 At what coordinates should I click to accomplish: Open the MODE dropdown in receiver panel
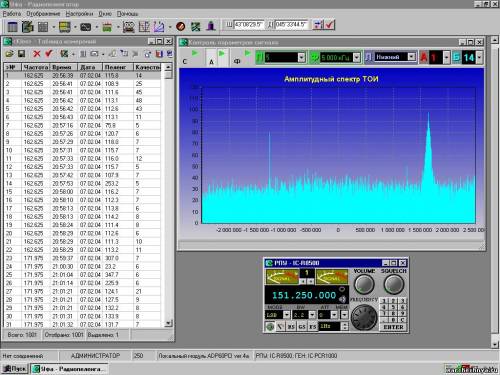[286, 315]
